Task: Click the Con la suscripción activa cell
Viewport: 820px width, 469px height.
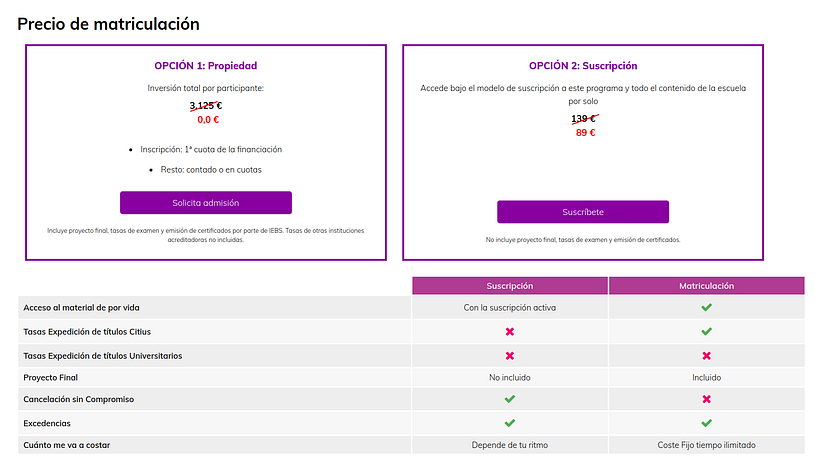Action: pyautogui.click(x=509, y=307)
